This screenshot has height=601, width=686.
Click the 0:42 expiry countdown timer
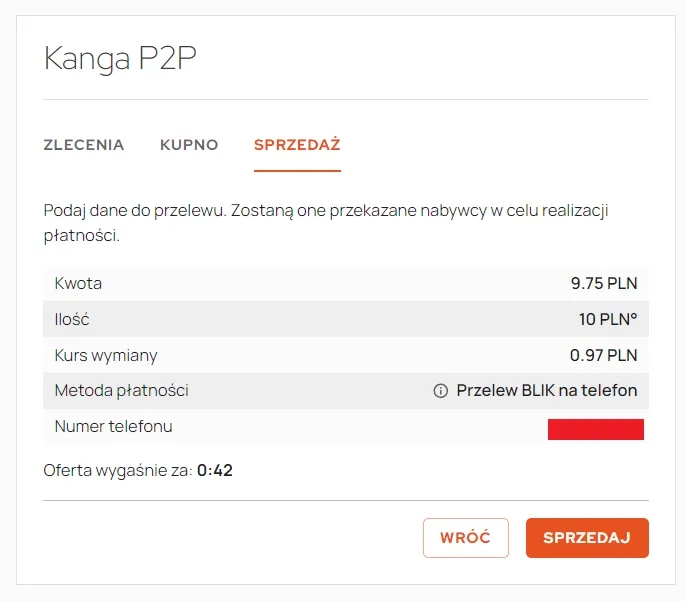[215, 471]
